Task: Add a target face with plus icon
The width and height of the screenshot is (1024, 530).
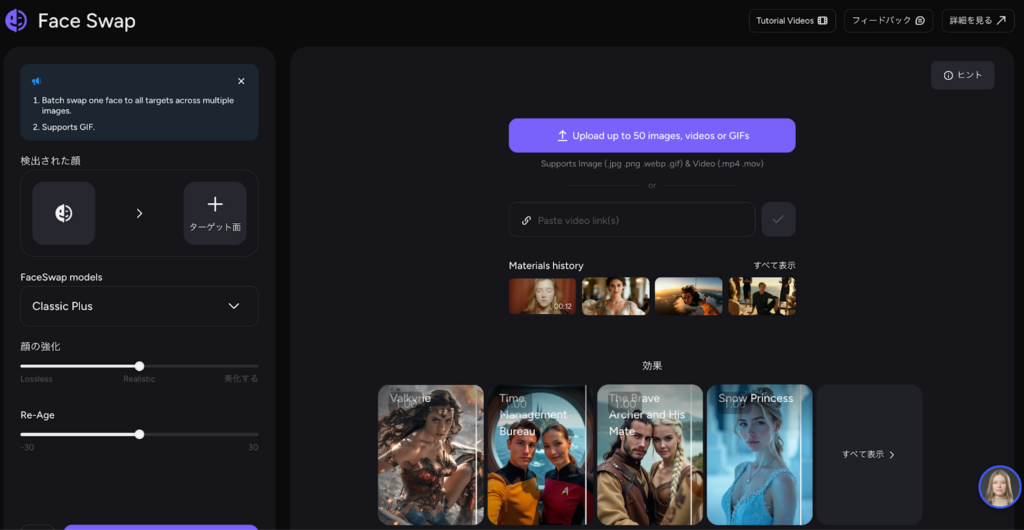Action: pos(215,213)
